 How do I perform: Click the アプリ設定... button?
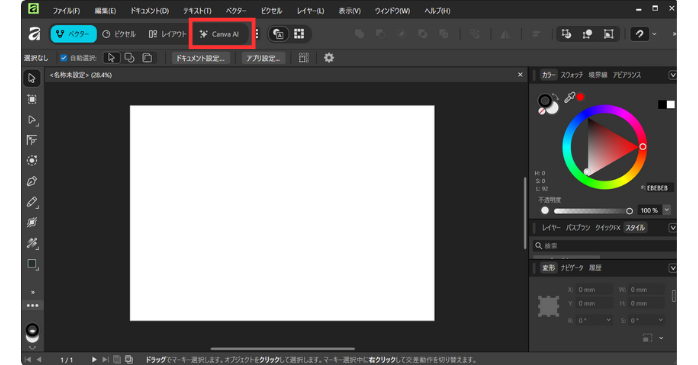[x=263, y=58]
